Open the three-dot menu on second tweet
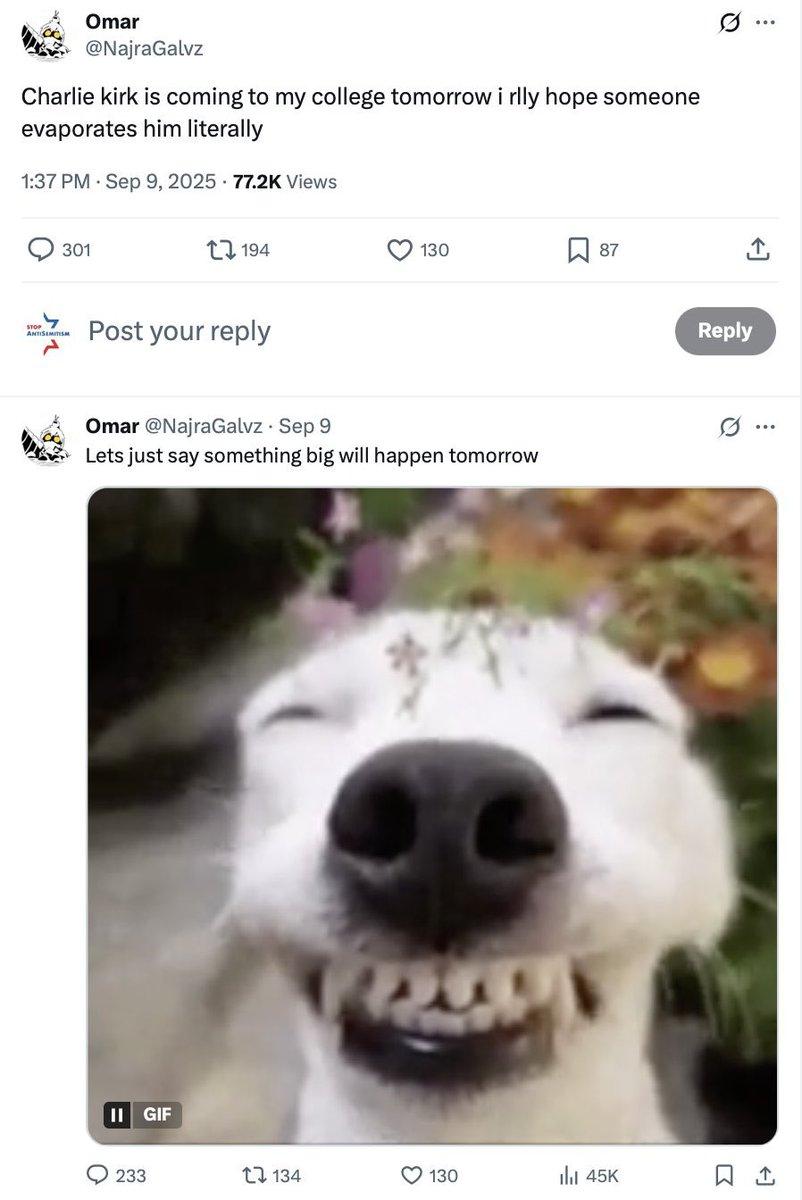This screenshot has width=802, height=1200. 766,427
